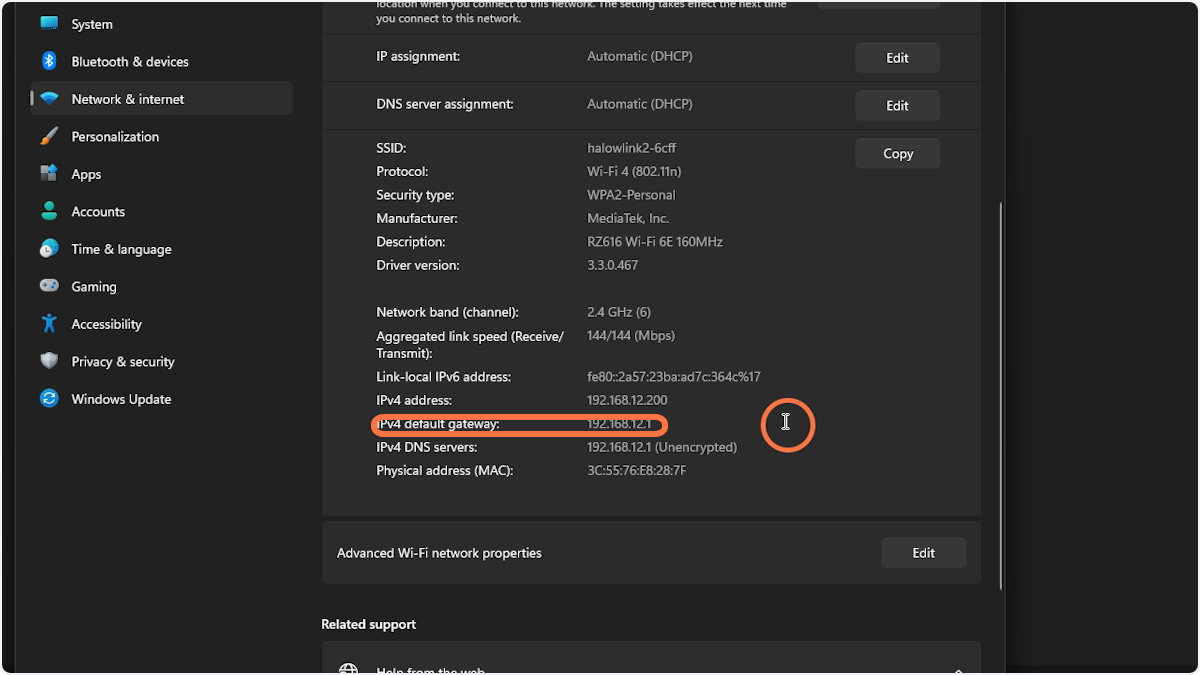The height and width of the screenshot is (675, 1200).
Task: Edit the DNS server assignment
Action: 896,105
